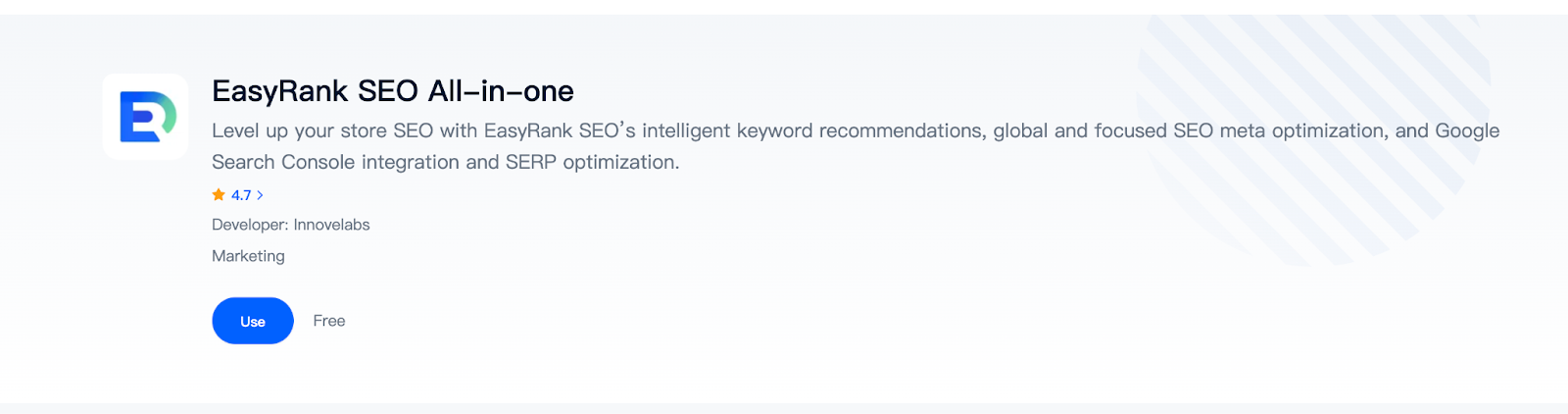Click the "Developer:" label text
Screen dimensions: 1568x414
(x=250, y=225)
